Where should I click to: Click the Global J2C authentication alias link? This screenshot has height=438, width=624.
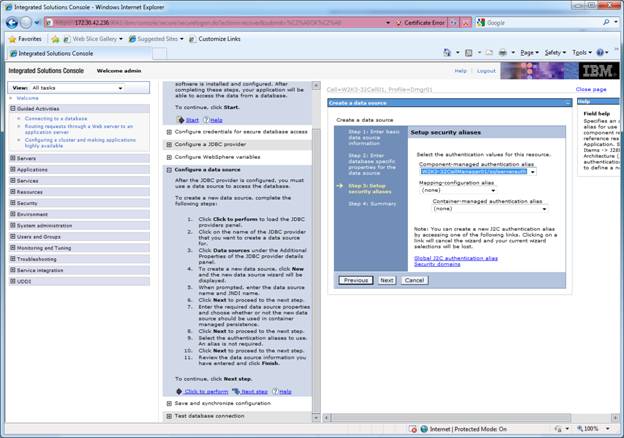pyautogui.click(x=456, y=257)
